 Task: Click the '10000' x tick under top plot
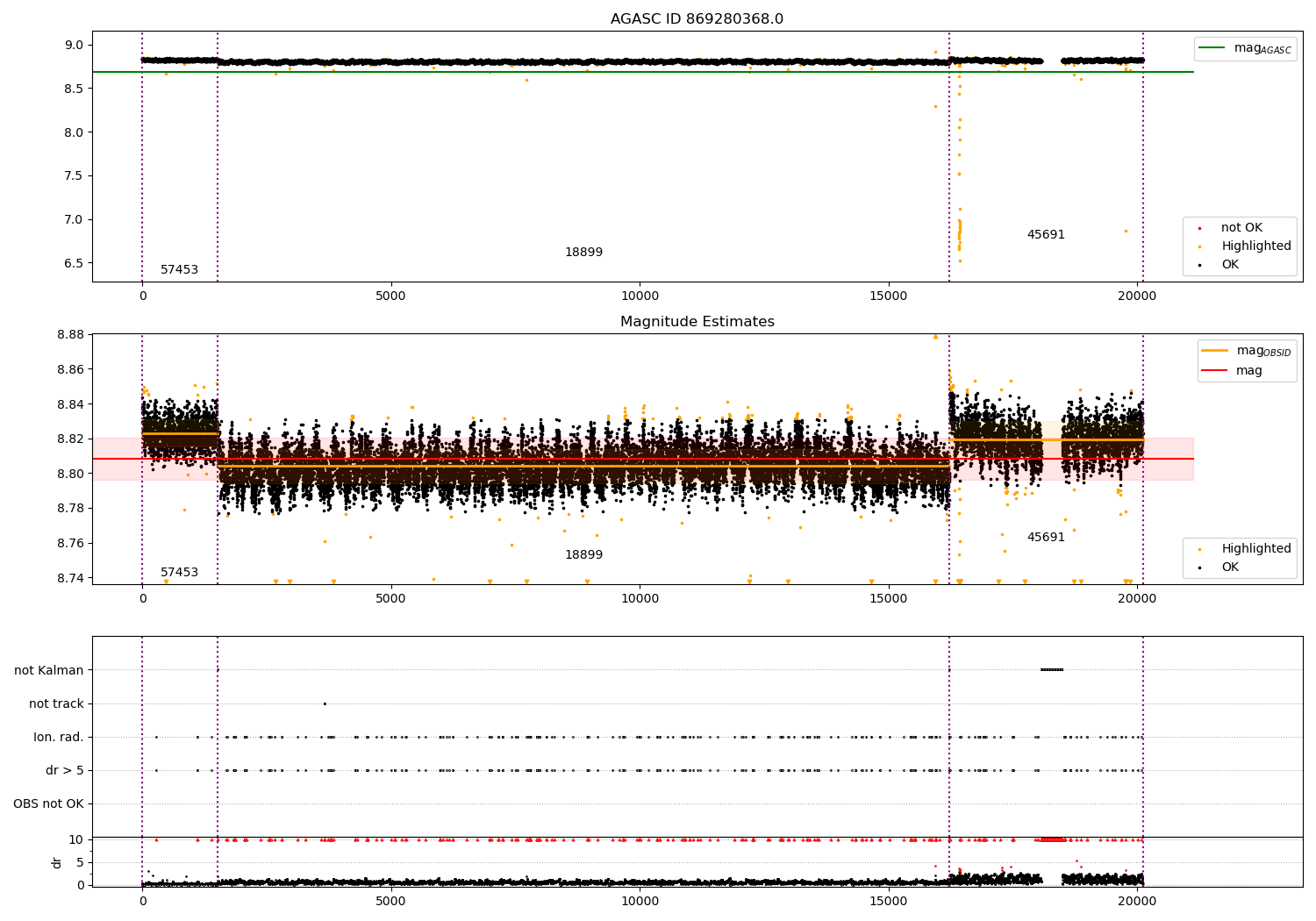(640, 296)
